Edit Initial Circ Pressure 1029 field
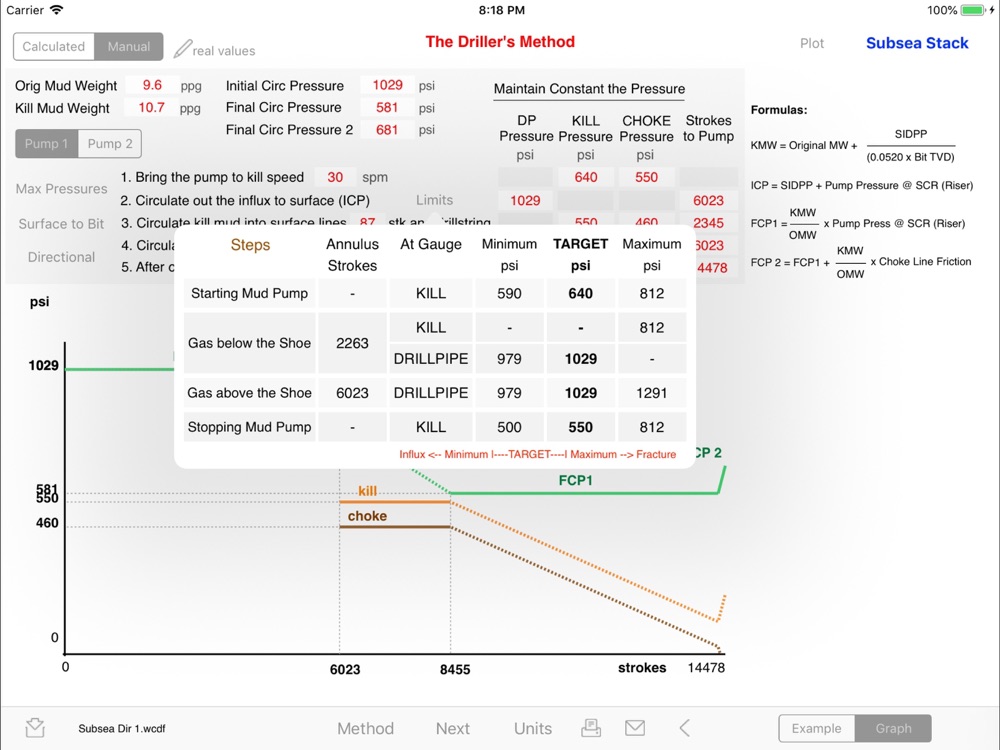The image size is (1000, 750). pyautogui.click(x=388, y=85)
